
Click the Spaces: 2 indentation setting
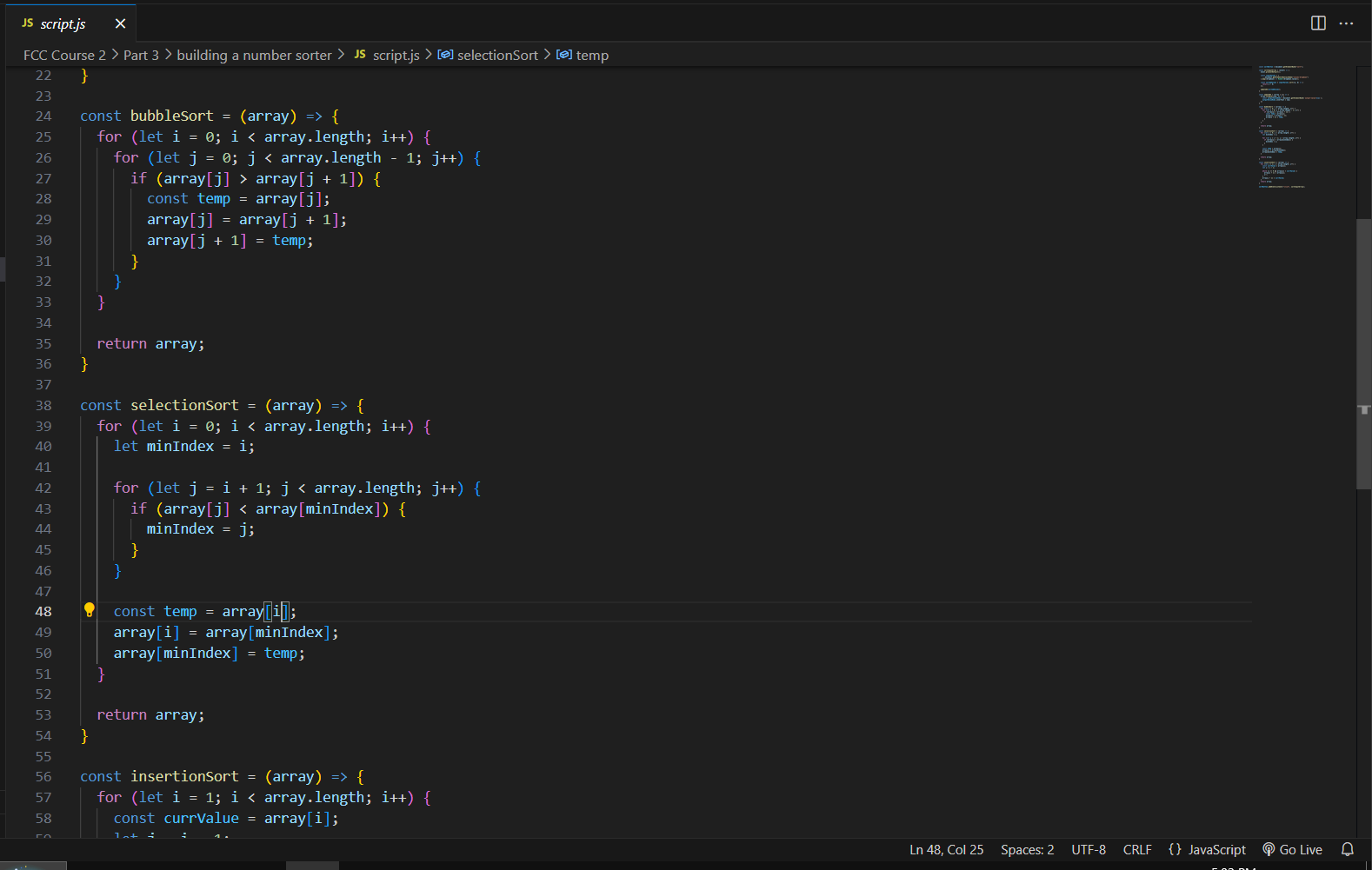(1027, 849)
